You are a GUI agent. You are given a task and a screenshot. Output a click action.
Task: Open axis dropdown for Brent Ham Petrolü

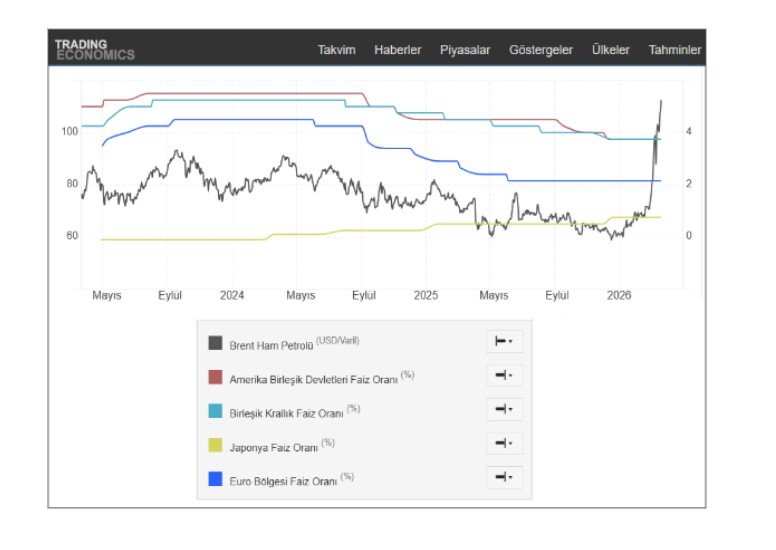tap(504, 342)
